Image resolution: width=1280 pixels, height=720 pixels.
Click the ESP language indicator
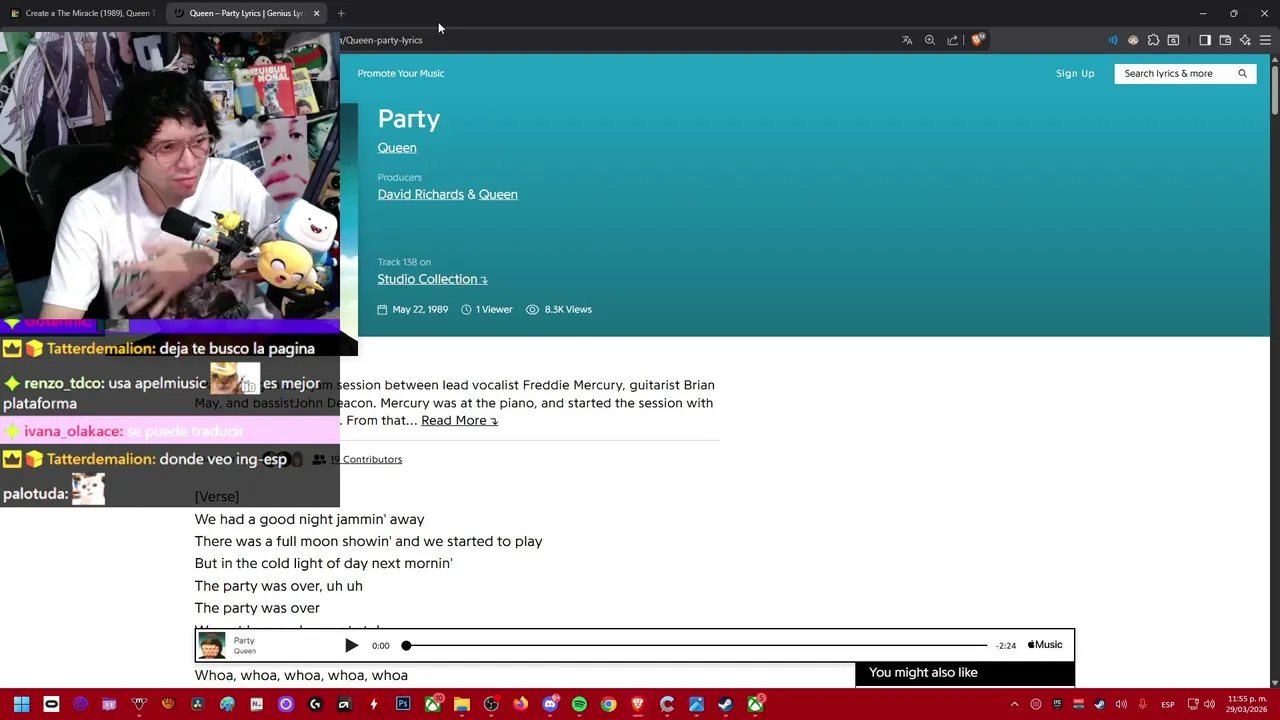[x=1167, y=704]
